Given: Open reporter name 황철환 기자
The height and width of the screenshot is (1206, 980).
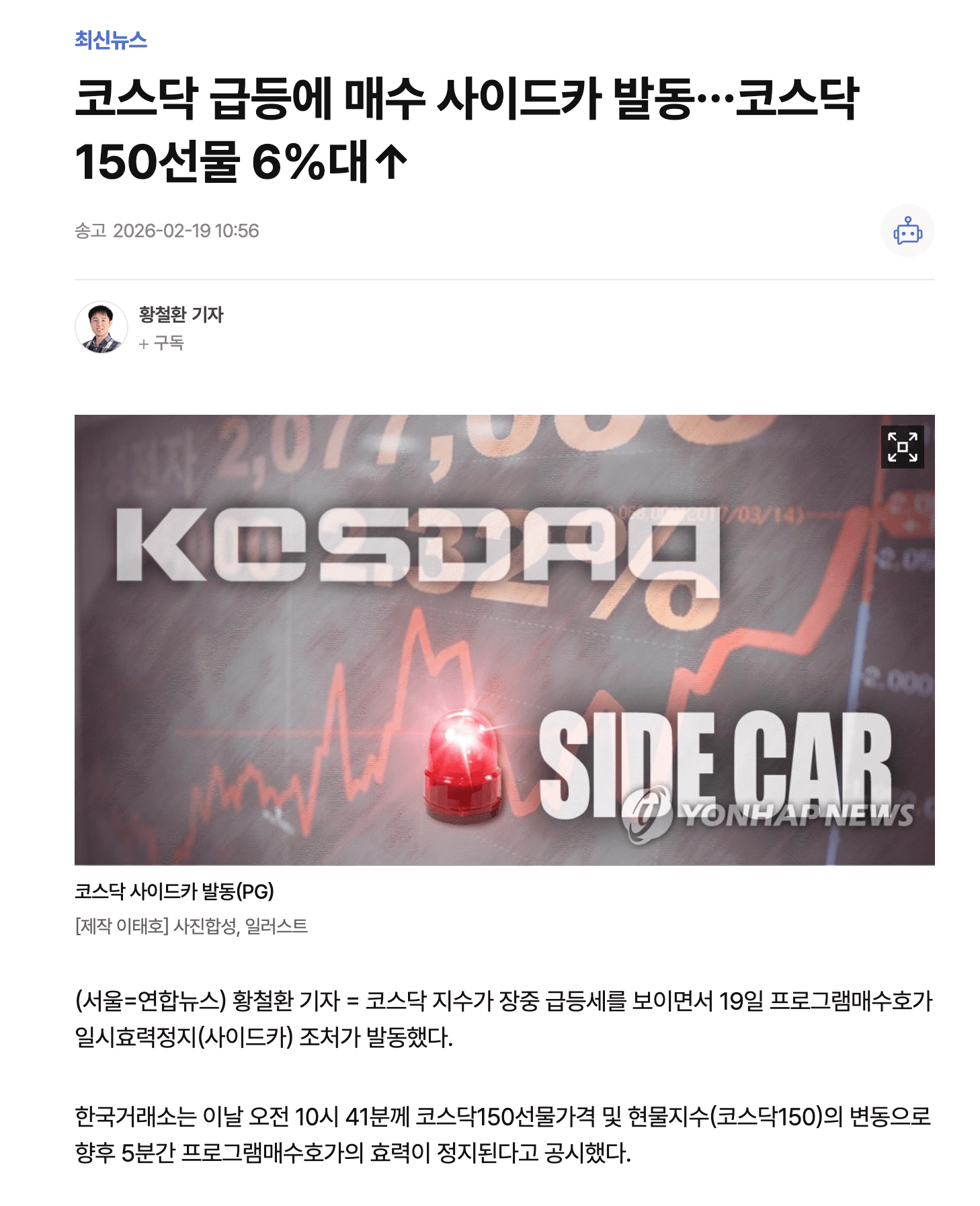Looking at the screenshot, I should [x=181, y=314].
